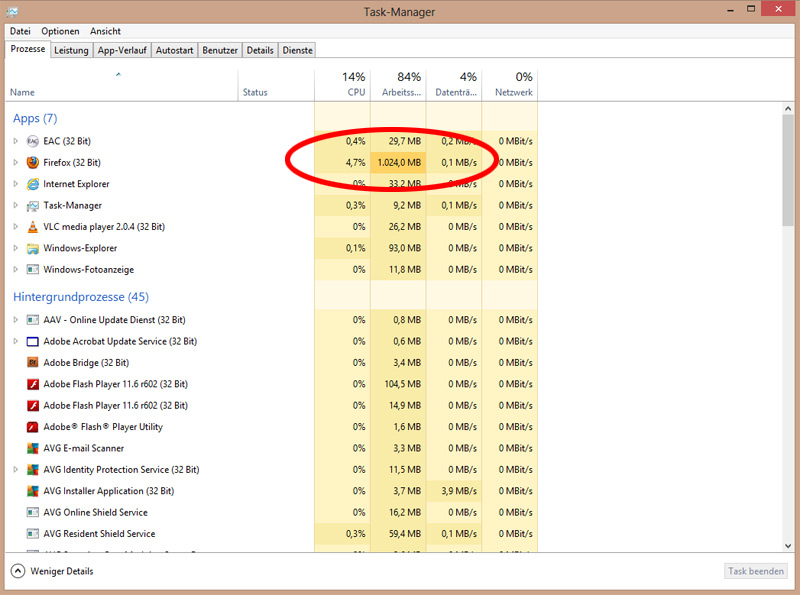Expand AAV - Online Update Dienst
This screenshot has height=595, width=800.
[x=15, y=320]
